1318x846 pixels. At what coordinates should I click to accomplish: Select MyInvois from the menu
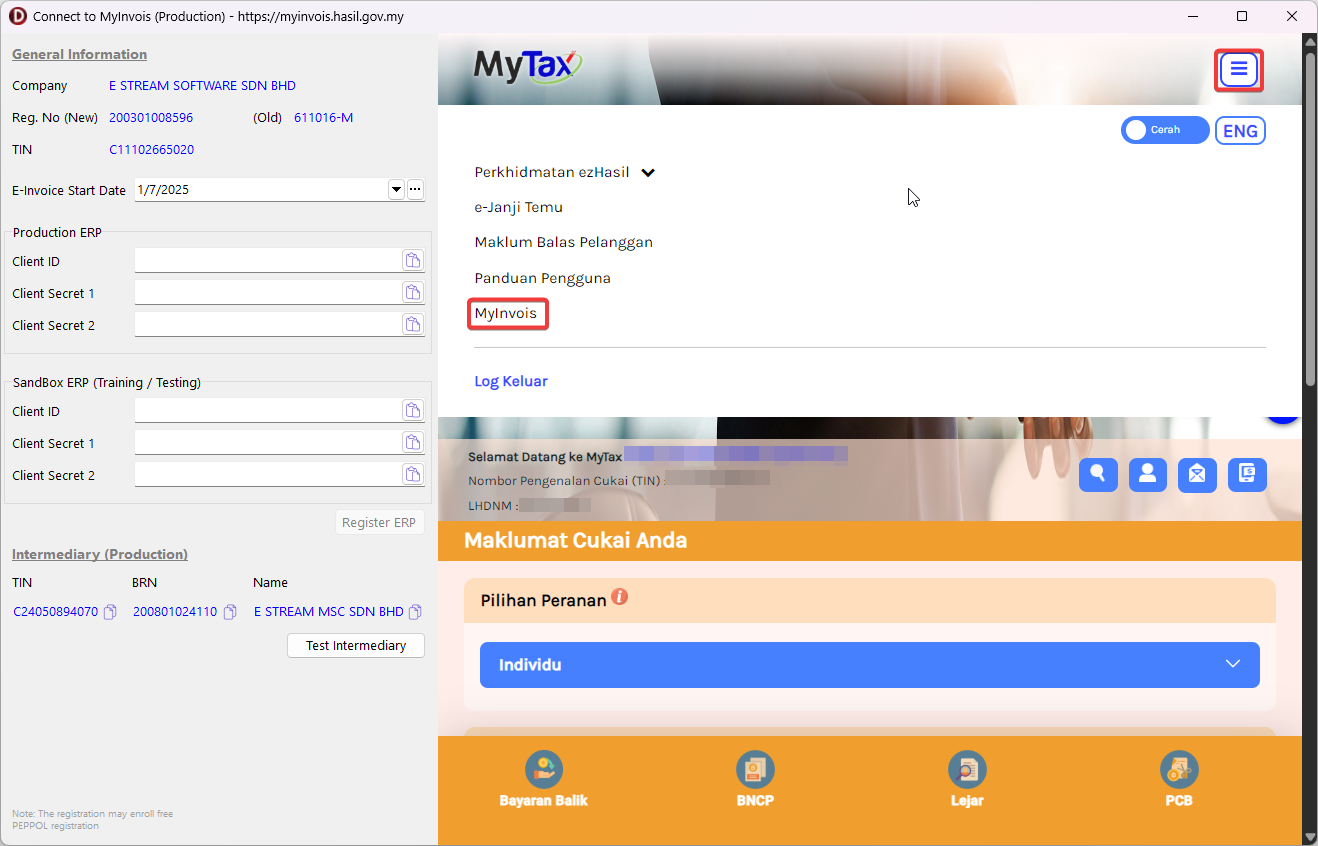[x=506, y=313]
